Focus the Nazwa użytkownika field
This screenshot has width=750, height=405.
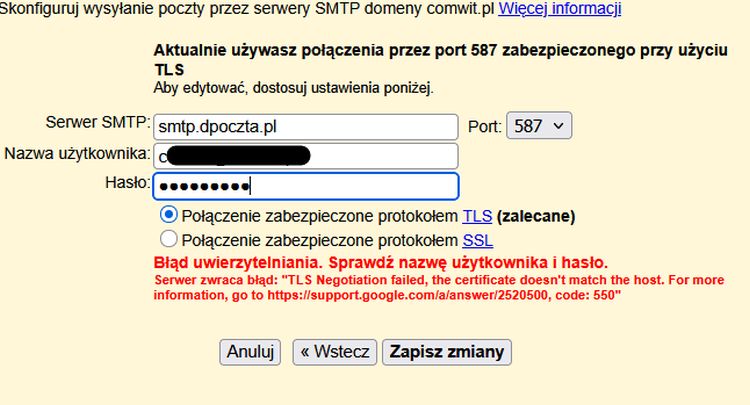pyautogui.click(x=306, y=156)
